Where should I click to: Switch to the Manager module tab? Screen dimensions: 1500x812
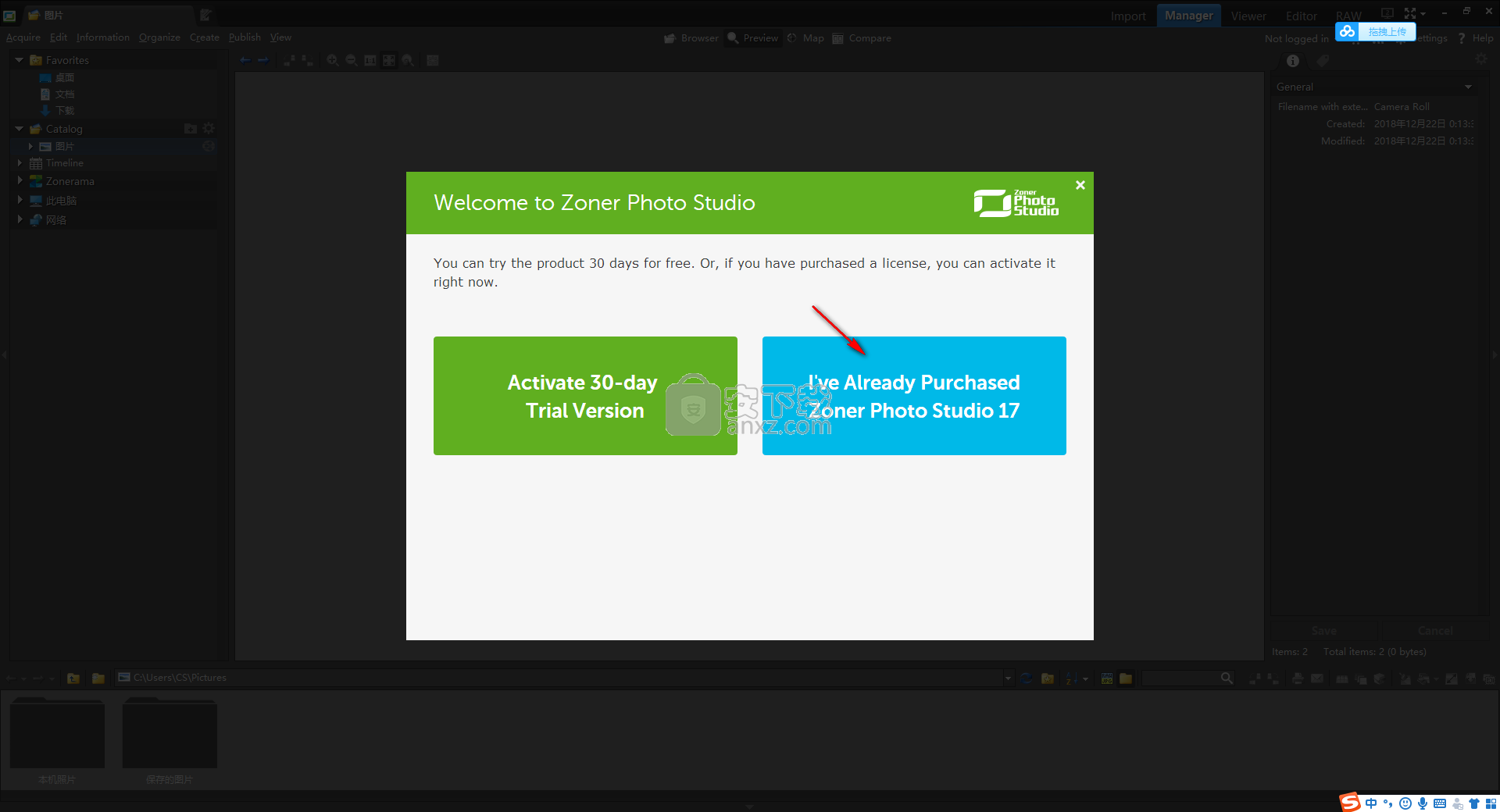click(x=1189, y=16)
